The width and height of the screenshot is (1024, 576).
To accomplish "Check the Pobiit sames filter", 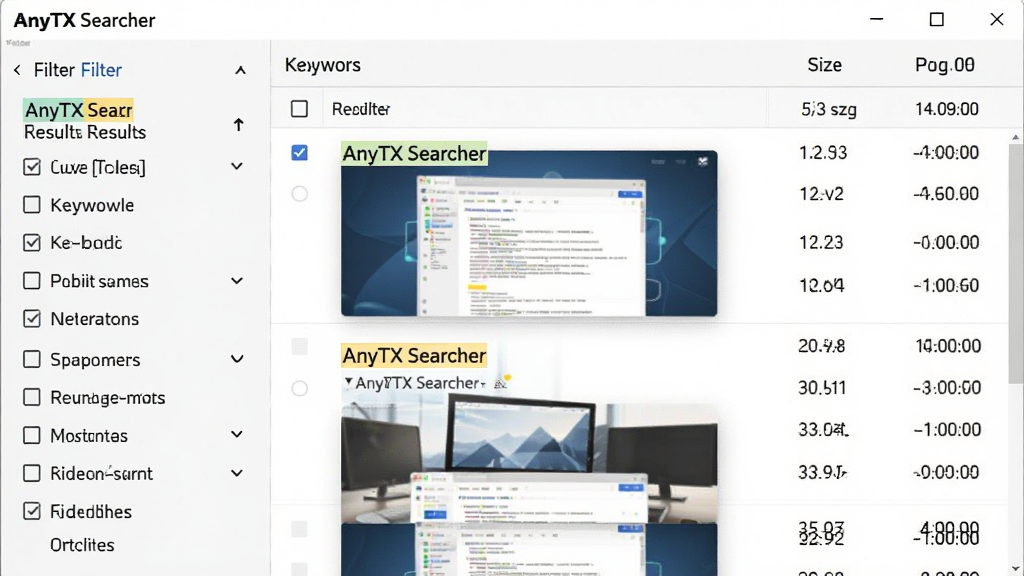I will (31, 281).
